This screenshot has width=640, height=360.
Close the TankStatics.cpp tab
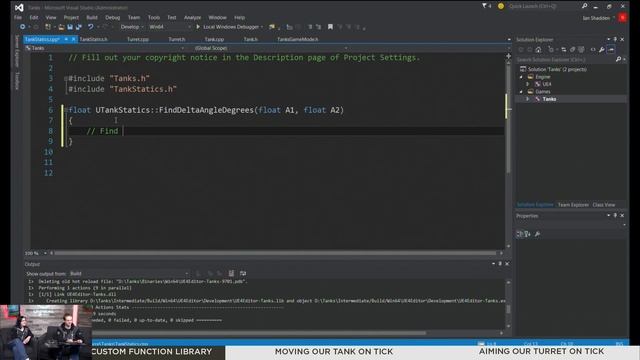[x=73, y=39]
